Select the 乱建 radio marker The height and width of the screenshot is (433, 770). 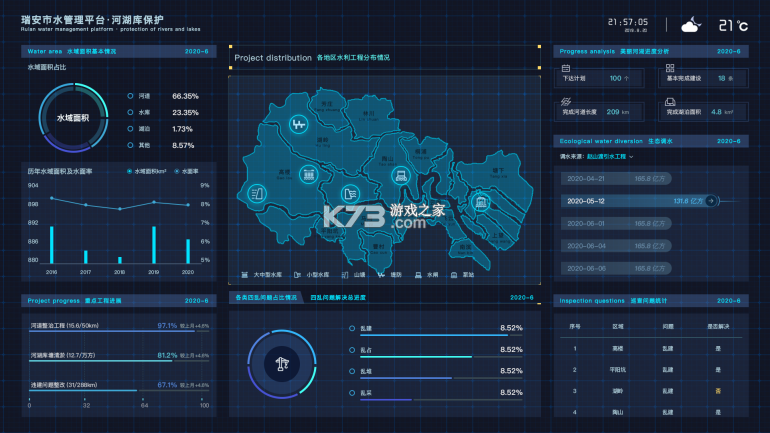pos(352,328)
